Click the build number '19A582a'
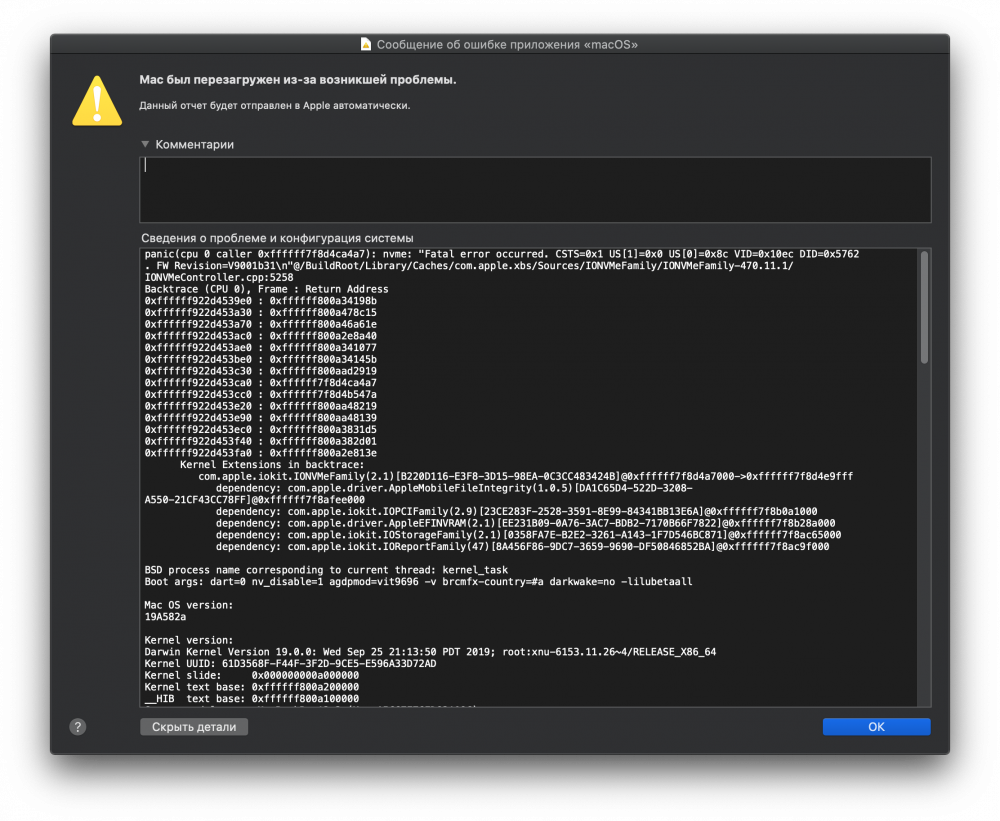 click(165, 617)
